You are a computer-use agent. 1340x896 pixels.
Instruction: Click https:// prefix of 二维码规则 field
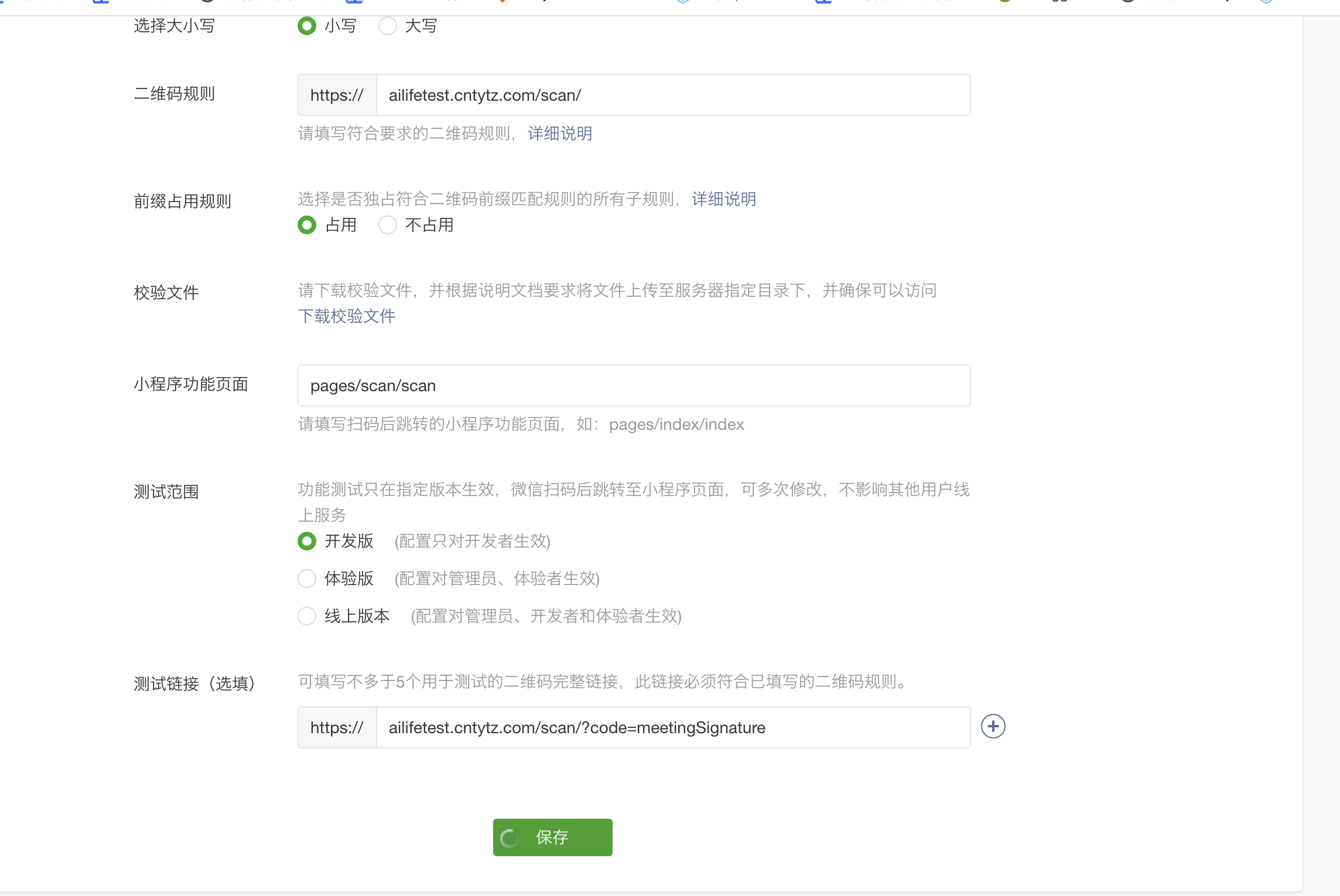click(x=337, y=95)
